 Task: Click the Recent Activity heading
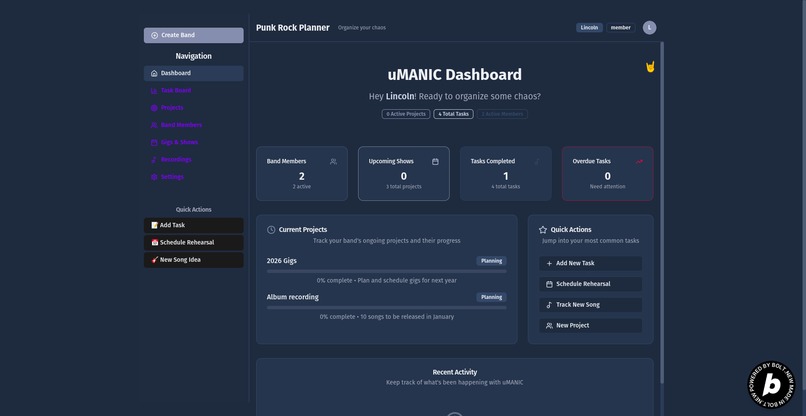tap(455, 372)
